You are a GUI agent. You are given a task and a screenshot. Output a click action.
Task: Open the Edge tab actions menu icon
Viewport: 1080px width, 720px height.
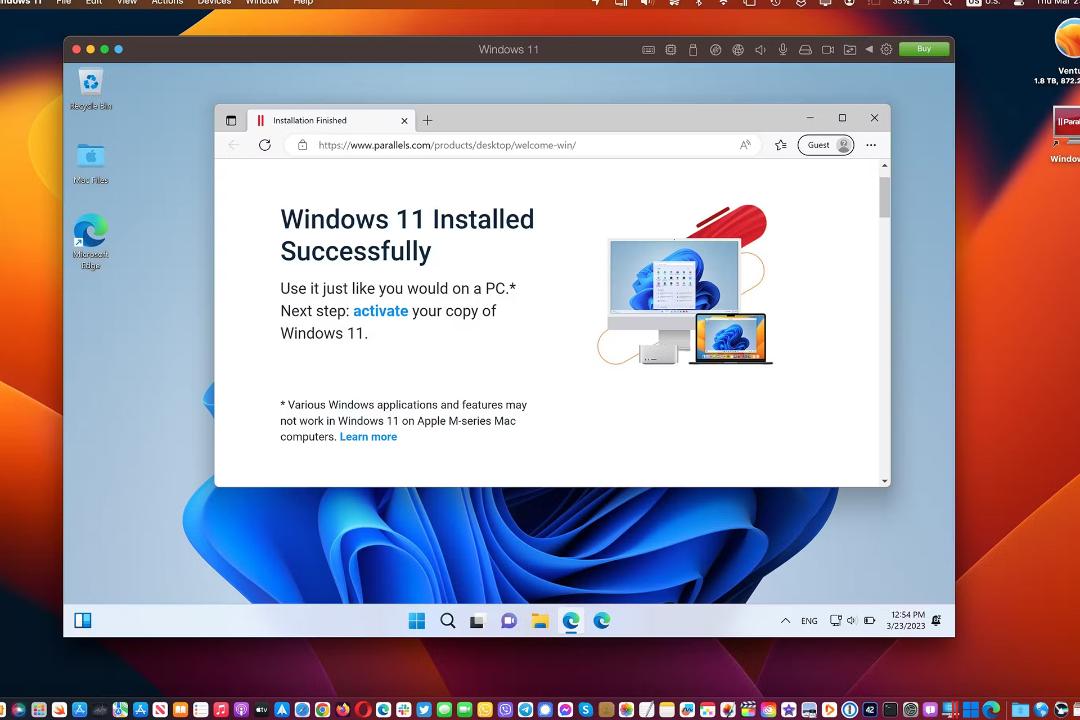[231, 121]
